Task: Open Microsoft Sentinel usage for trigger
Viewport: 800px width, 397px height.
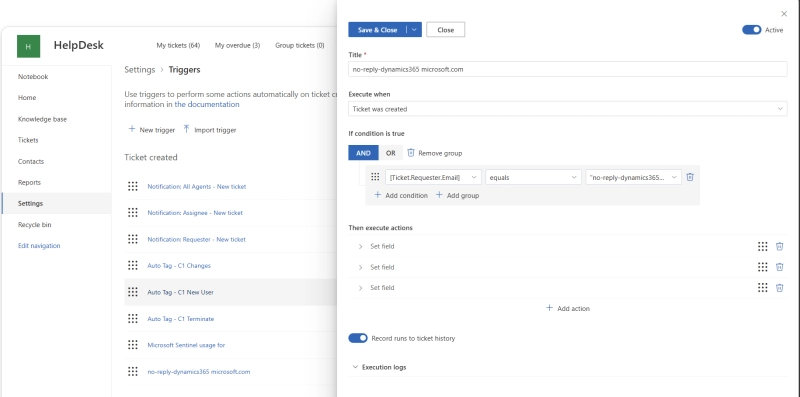Action: point(186,345)
